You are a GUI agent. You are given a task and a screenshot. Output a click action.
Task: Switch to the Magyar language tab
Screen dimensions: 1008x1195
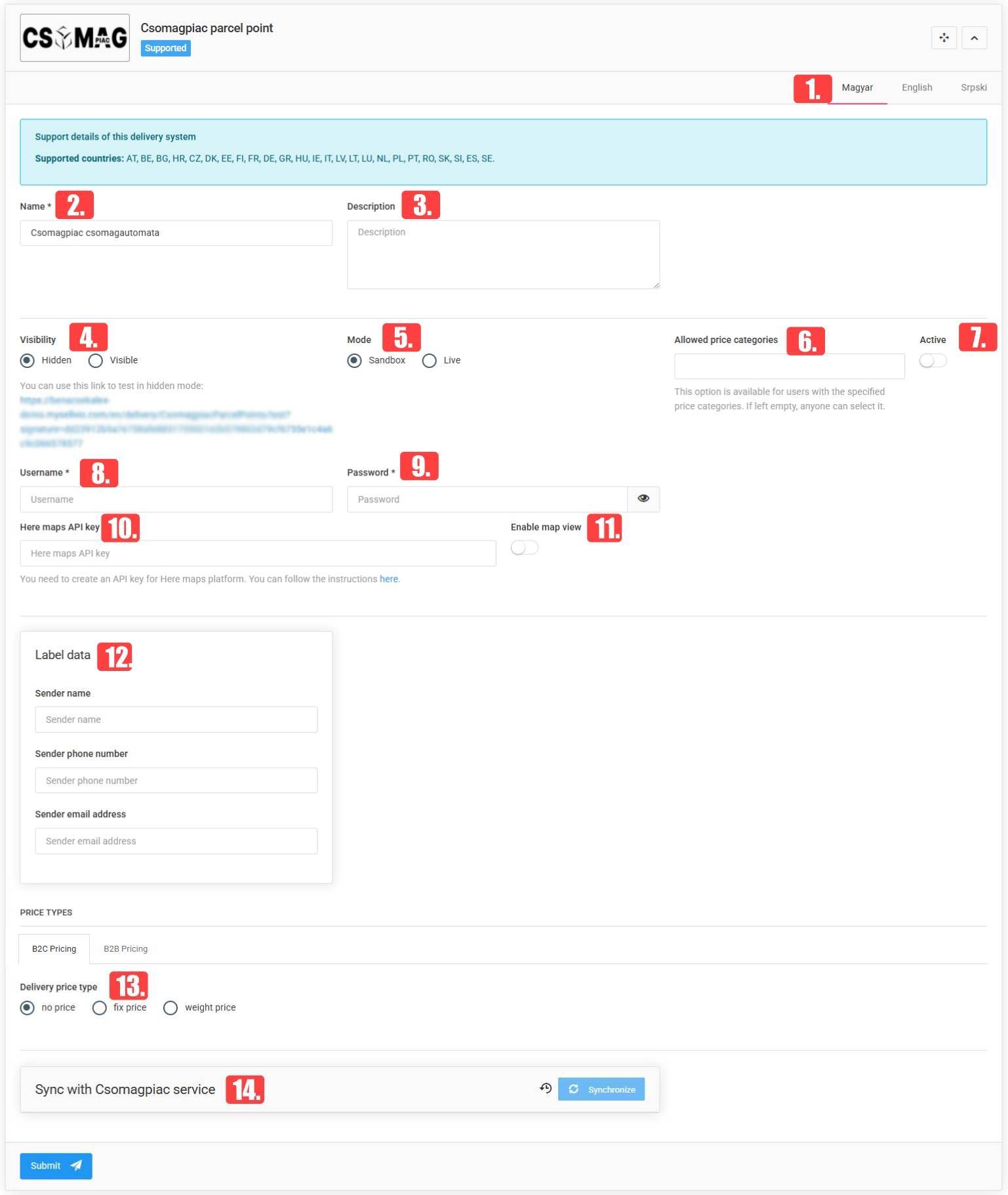click(857, 87)
